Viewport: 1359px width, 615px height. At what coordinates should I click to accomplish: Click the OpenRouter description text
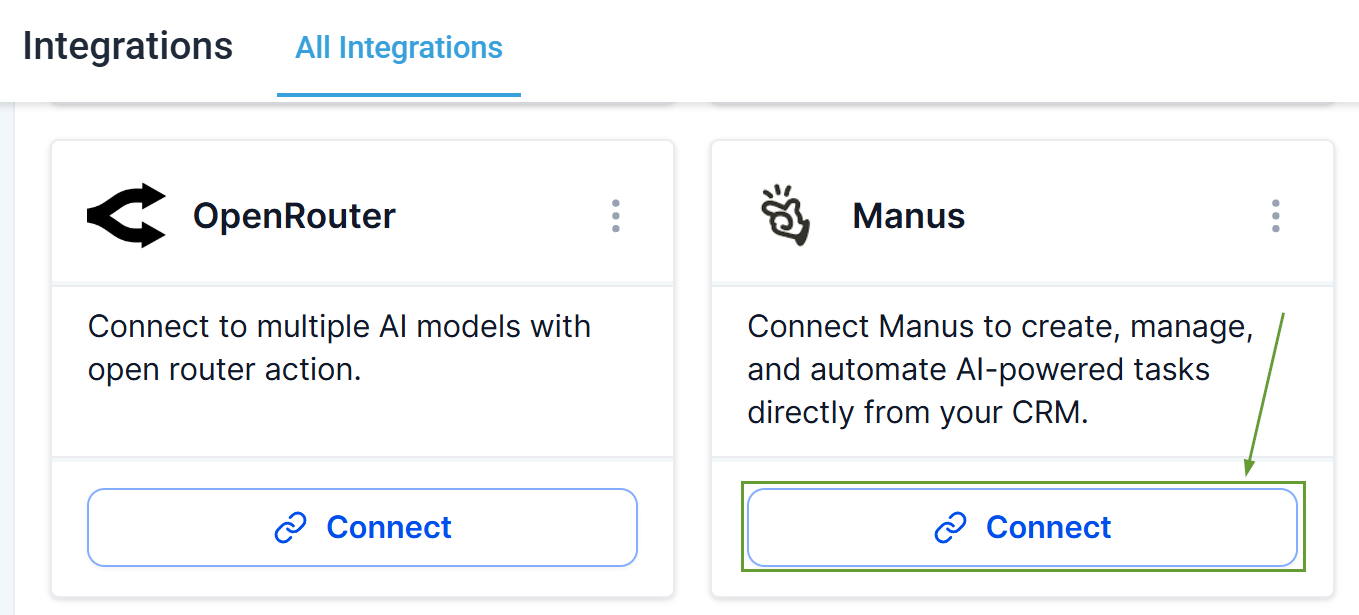339,348
